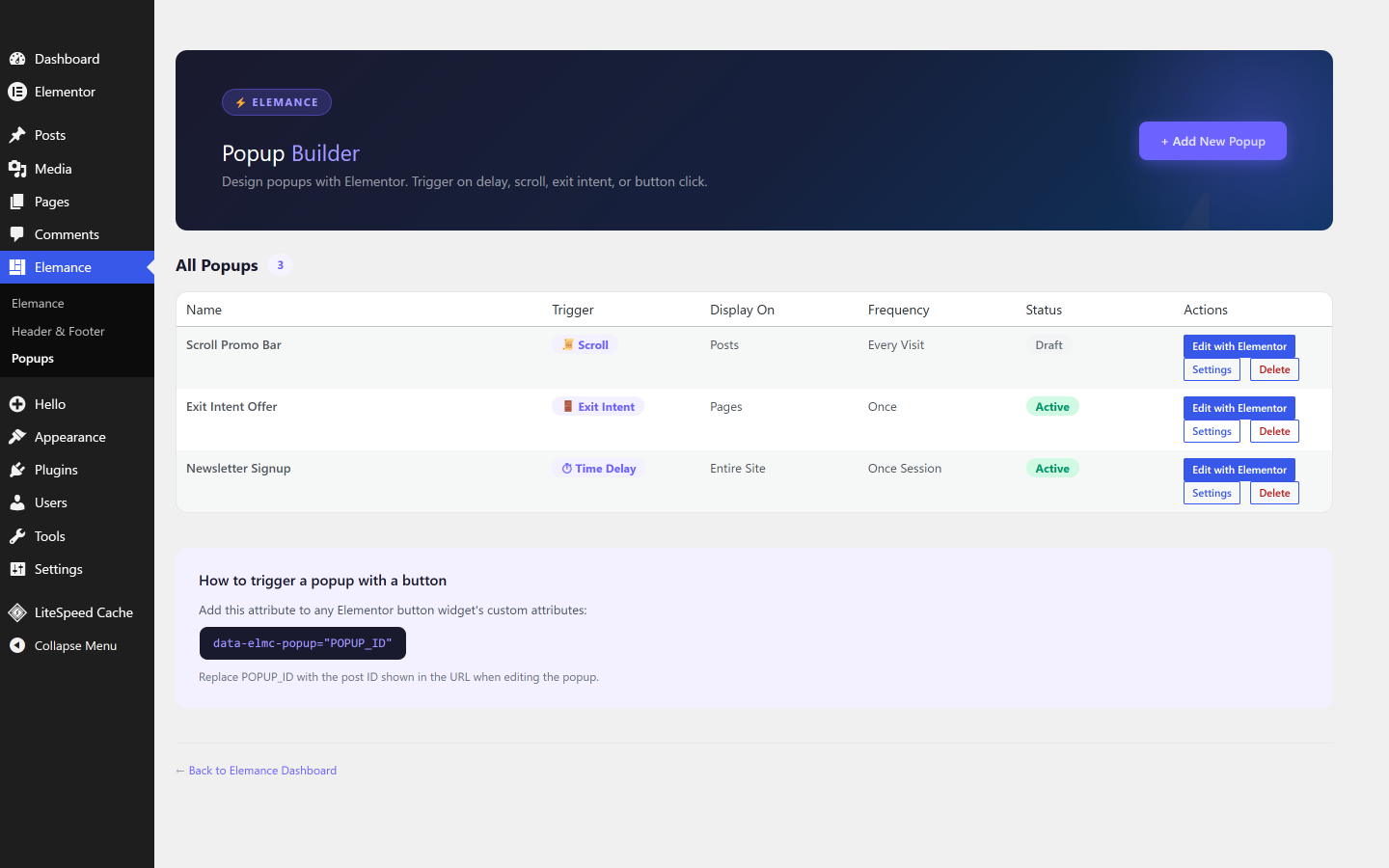The height and width of the screenshot is (868, 1389).
Task: Click the Display On column header
Action: click(742, 310)
